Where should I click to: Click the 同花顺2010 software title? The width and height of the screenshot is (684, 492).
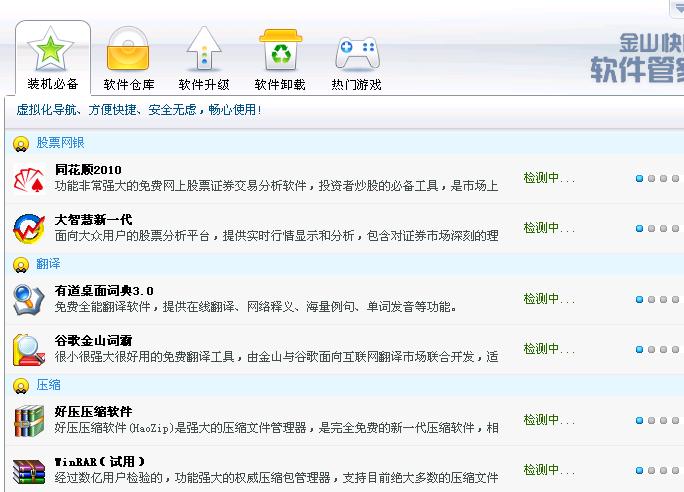coord(88,170)
